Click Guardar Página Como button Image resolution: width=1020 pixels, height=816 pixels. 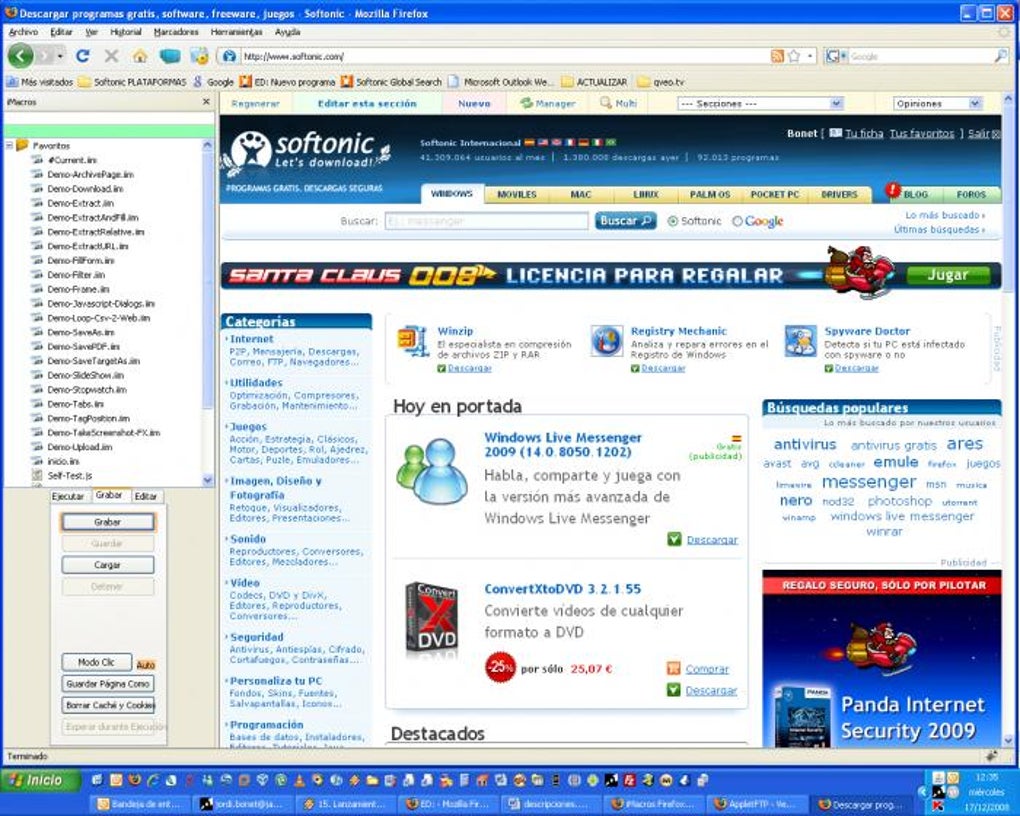click(x=108, y=684)
